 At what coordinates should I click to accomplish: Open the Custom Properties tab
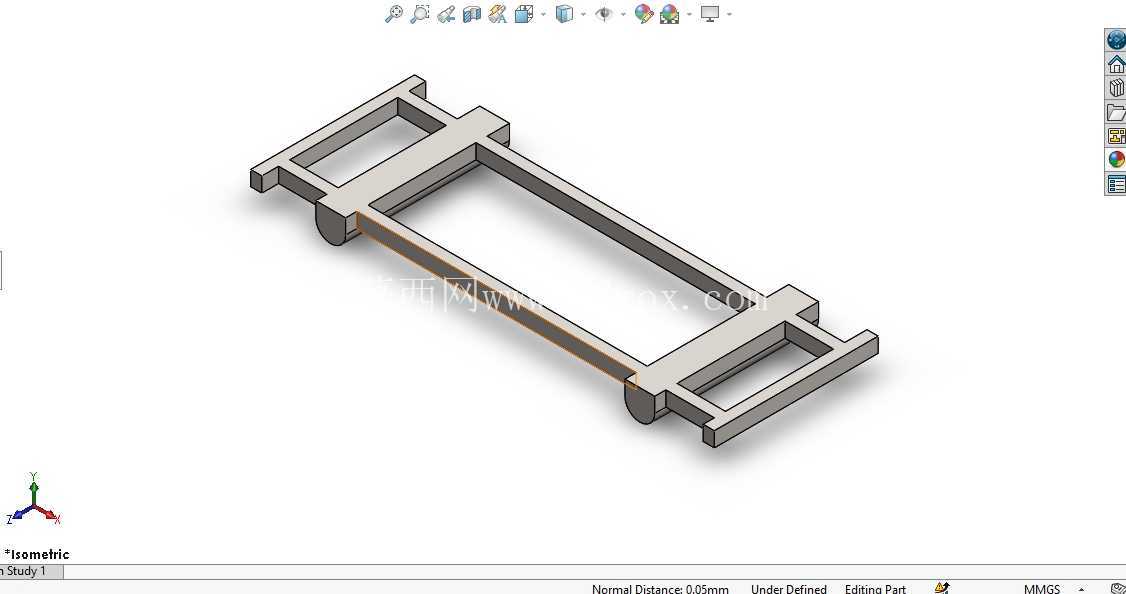1116,184
